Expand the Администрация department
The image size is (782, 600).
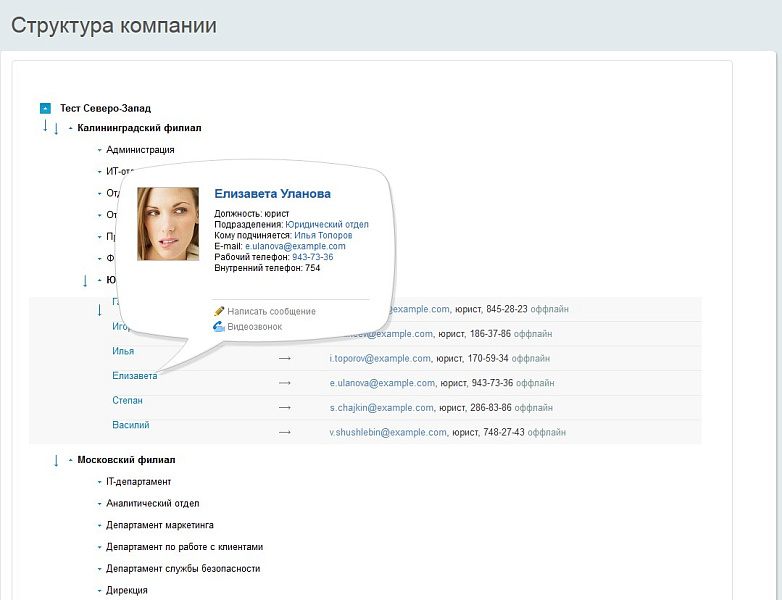coord(99,150)
